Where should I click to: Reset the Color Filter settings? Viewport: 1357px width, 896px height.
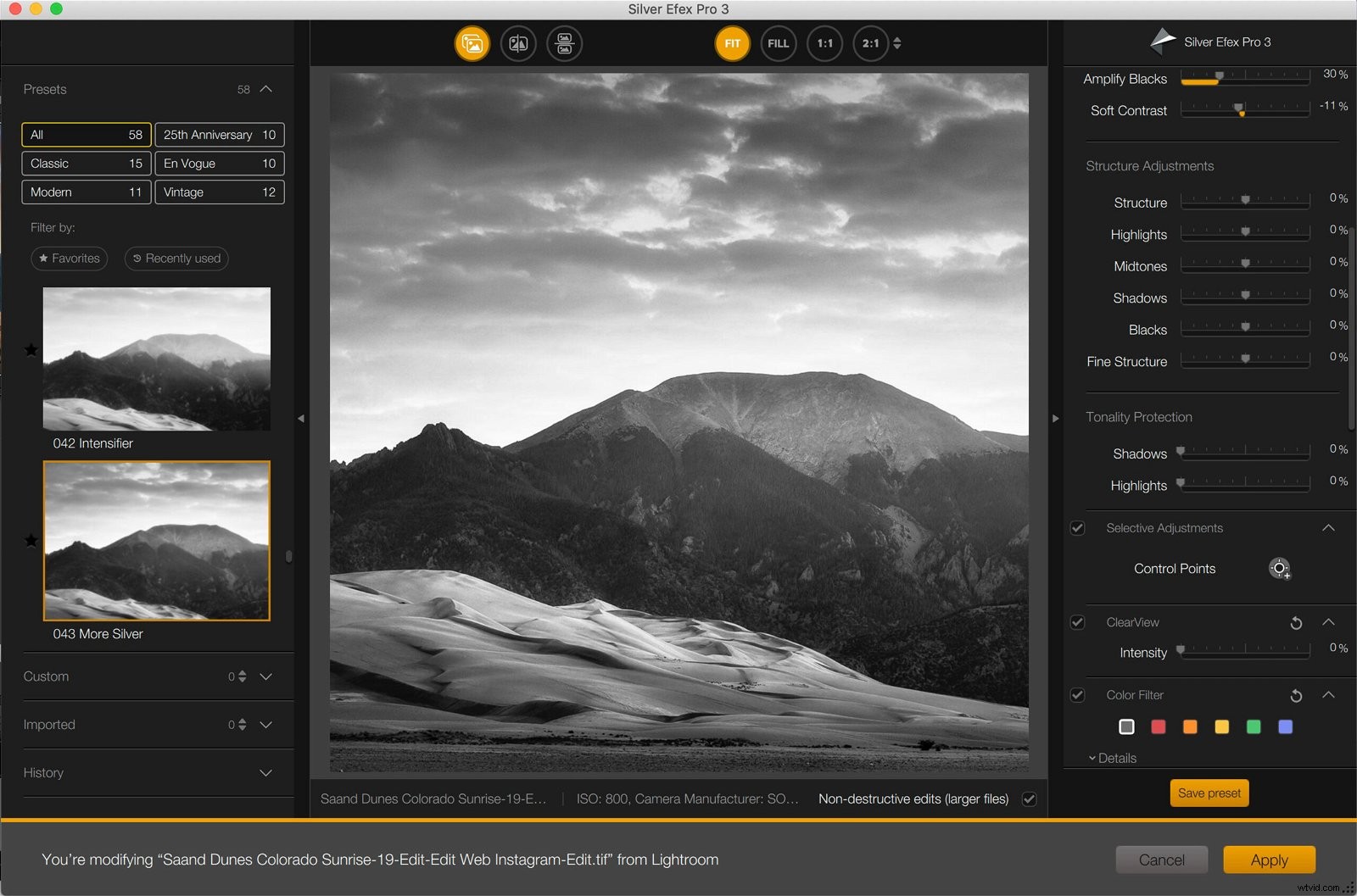tap(1296, 696)
